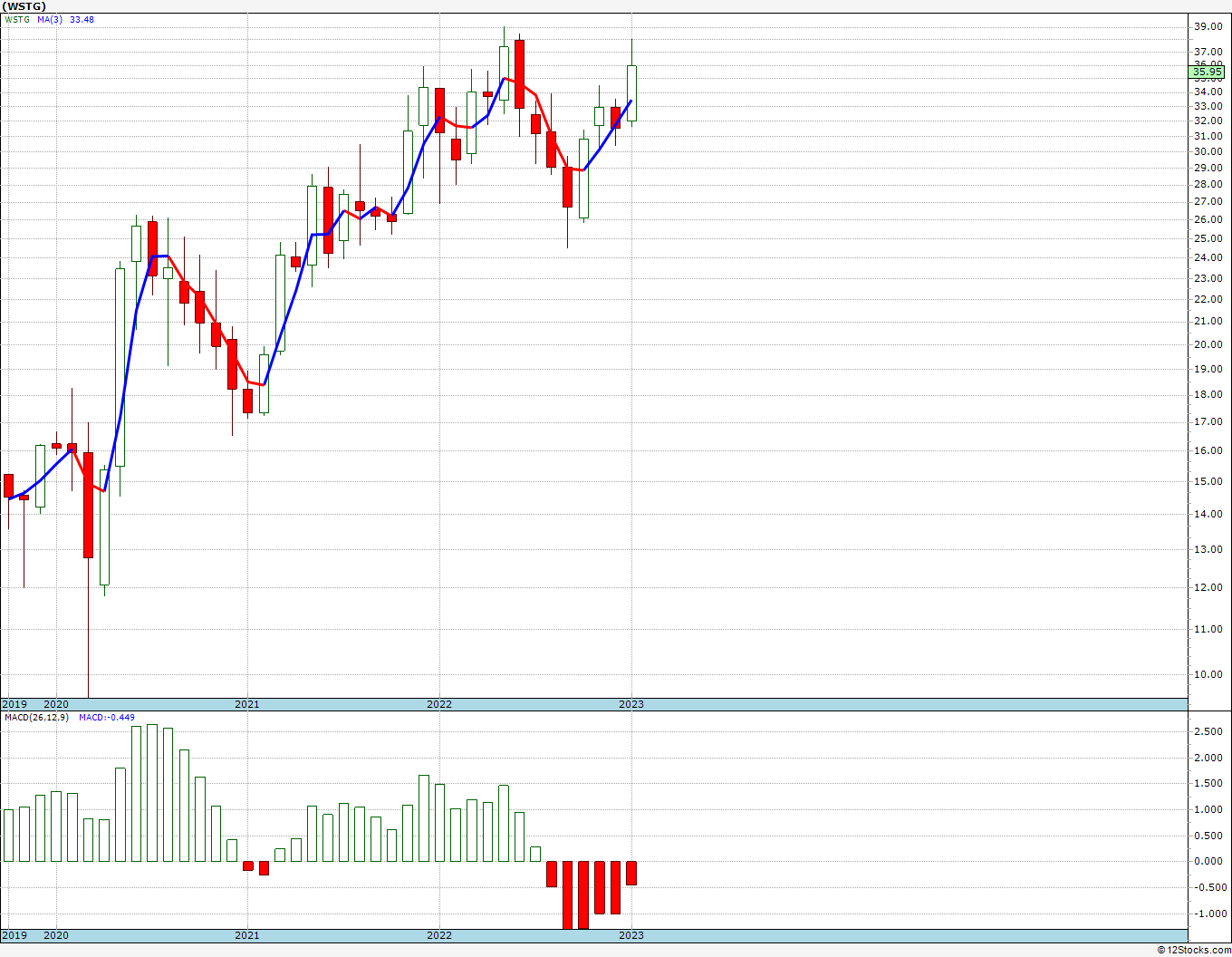Click 2021 on the MACD panel time axis
The image size is (1232, 957).
click(247, 935)
